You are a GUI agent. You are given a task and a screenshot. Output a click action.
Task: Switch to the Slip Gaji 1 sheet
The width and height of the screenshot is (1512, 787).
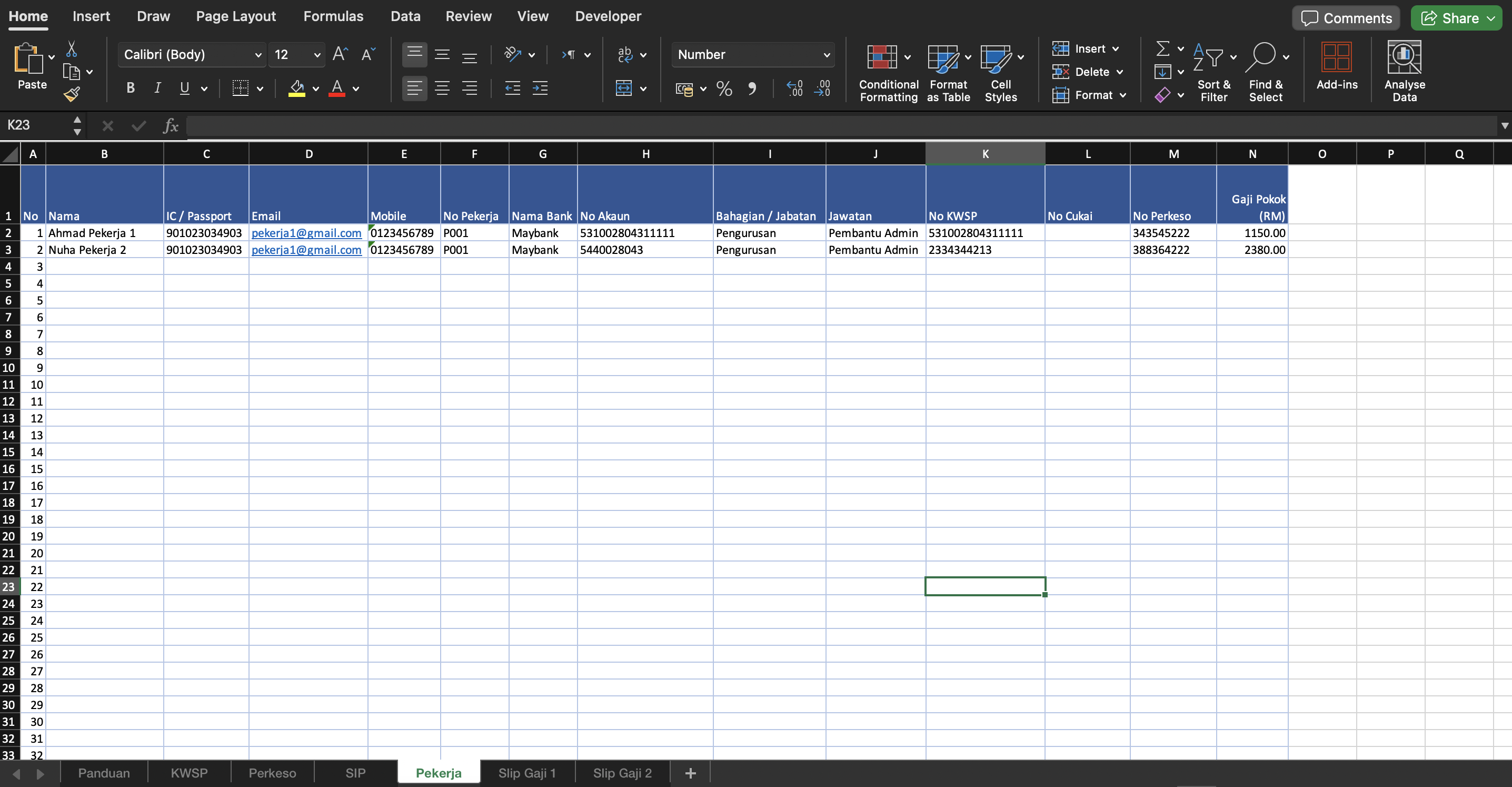click(x=526, y=773)
